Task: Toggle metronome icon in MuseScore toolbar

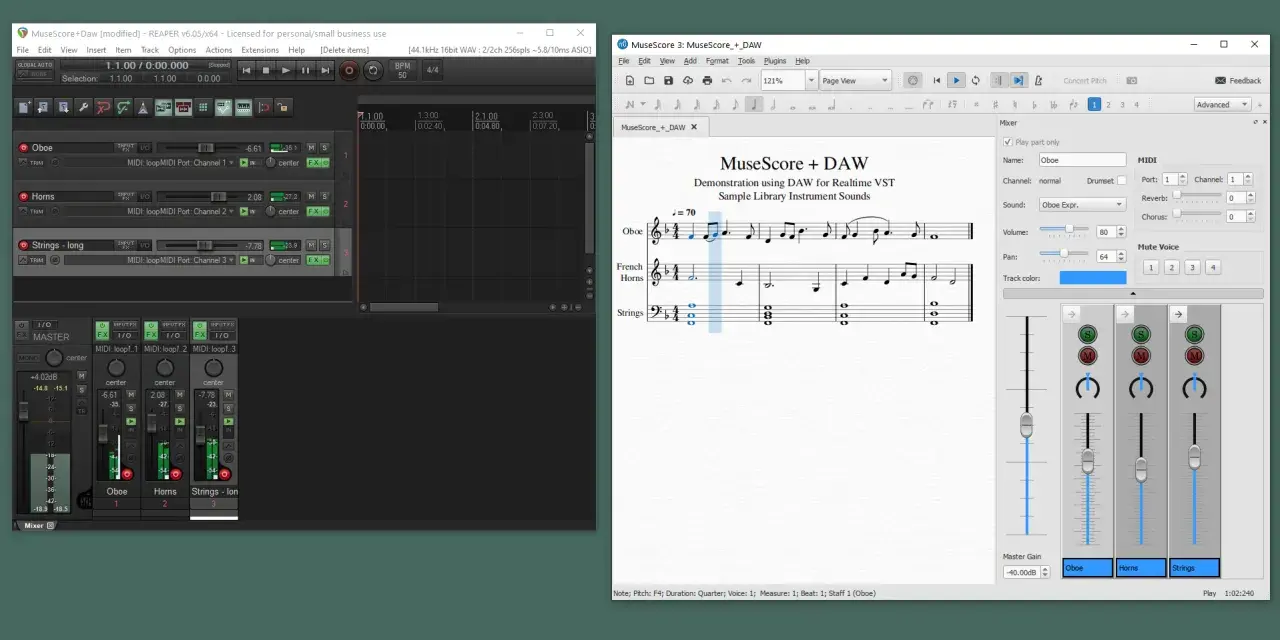Action: click(x=1038, y=80)
